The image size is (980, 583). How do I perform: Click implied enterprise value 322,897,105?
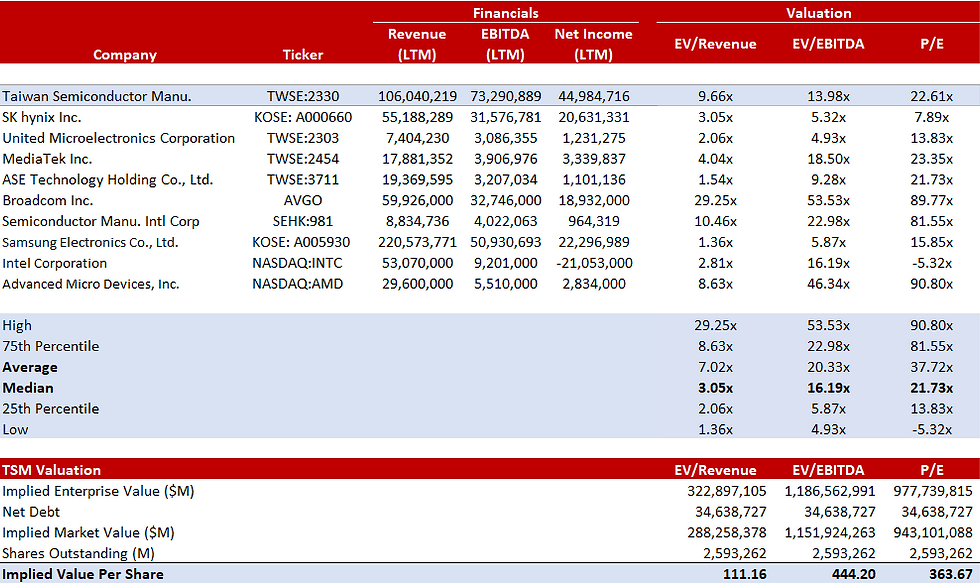726,491
